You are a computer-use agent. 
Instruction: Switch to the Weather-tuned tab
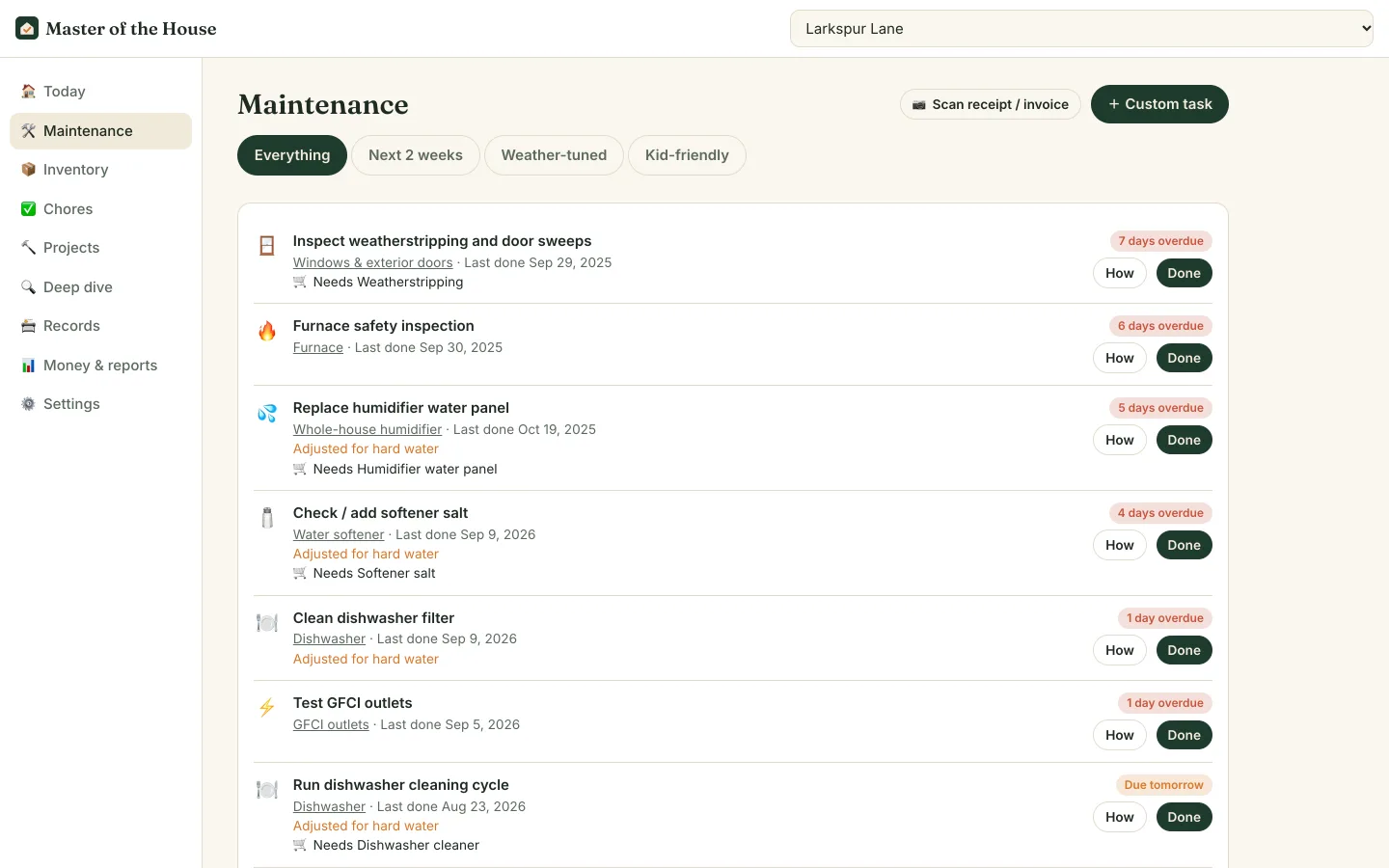click(554, 155)
